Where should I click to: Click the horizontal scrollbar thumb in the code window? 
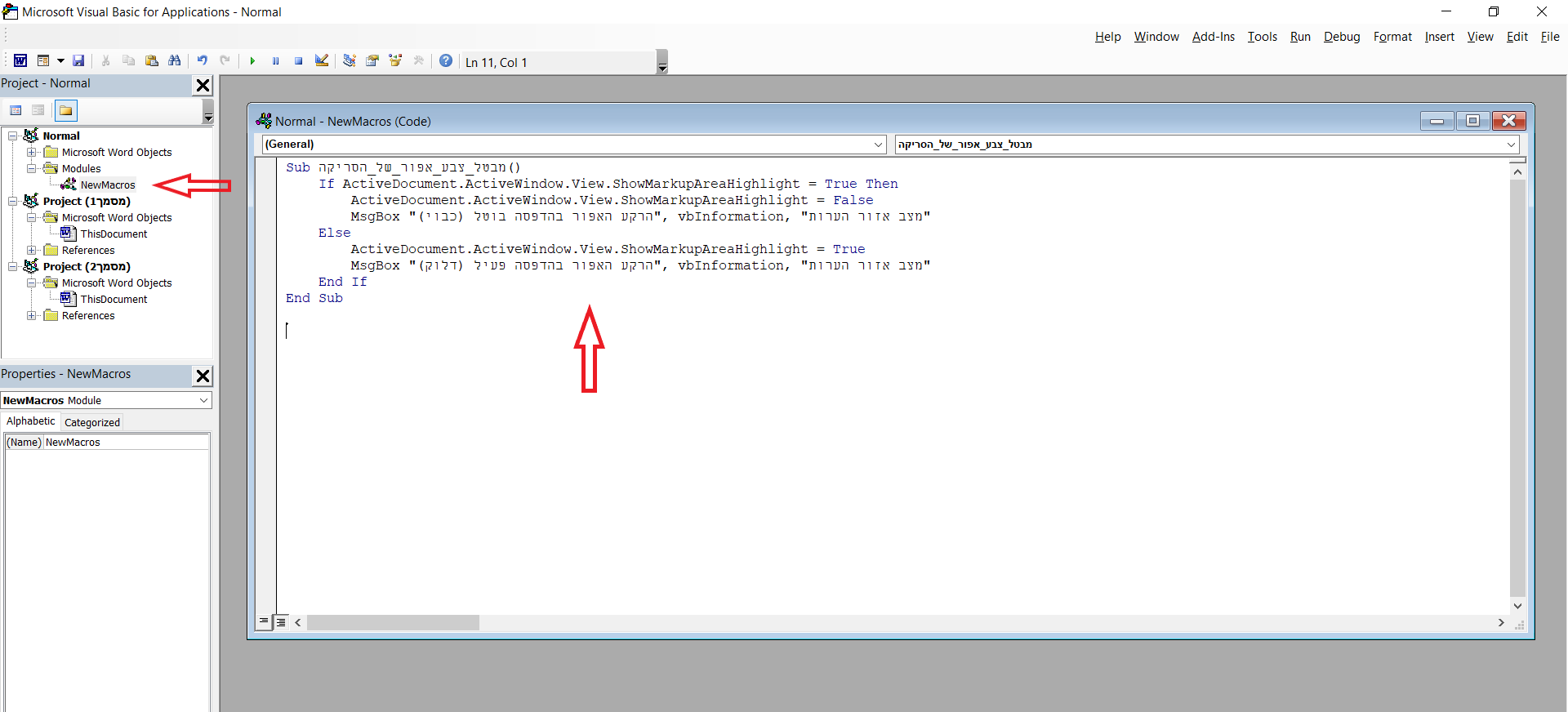393,622
